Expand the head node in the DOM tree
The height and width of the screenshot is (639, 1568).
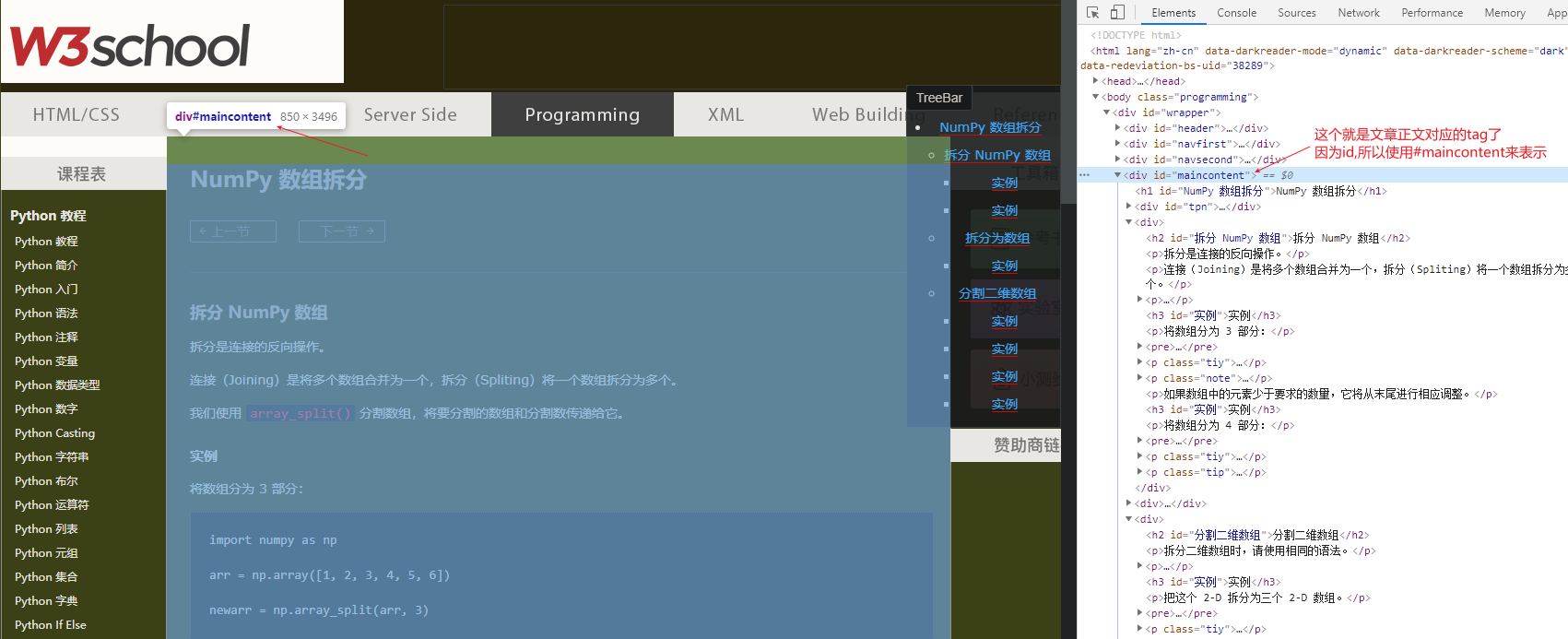pos(1095,81)
